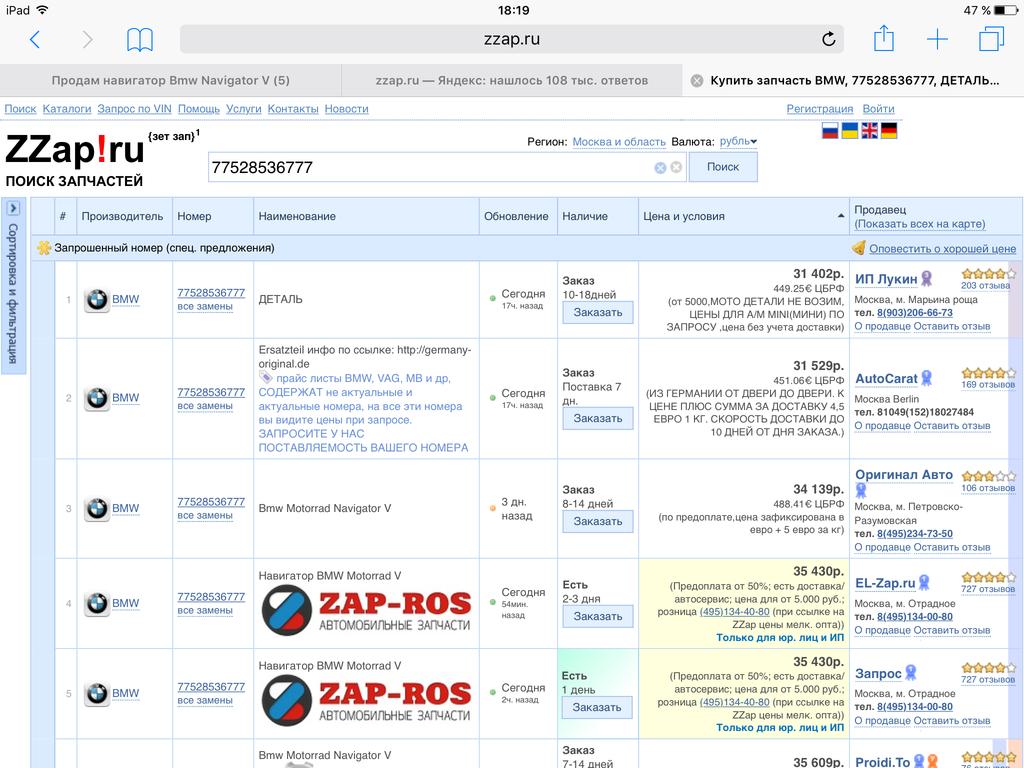This screenshot has width=1024, height=768.
Task: Tap the Safari back arrow
Action: point(35,40)
